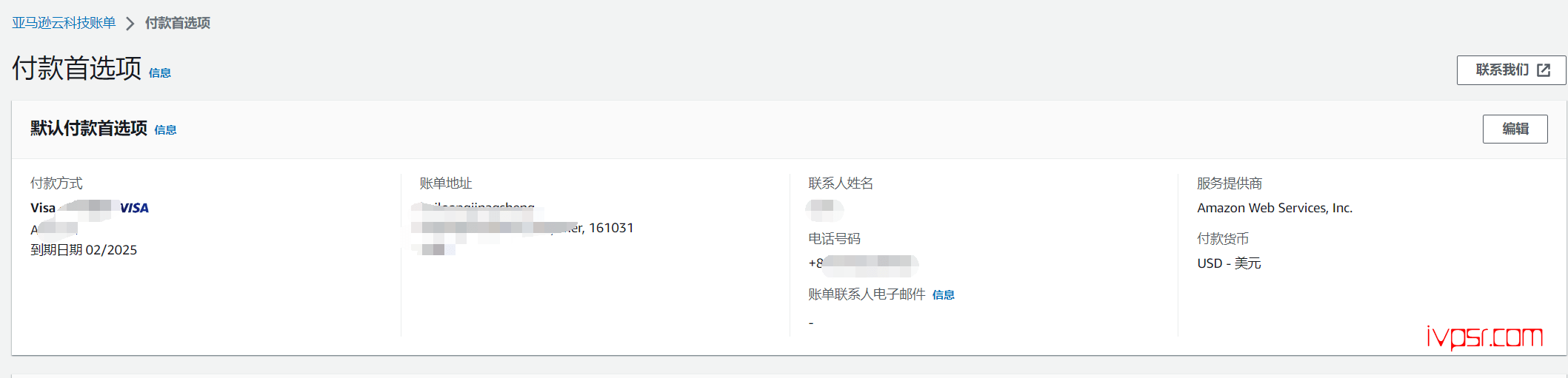This screenshot has height=378, width=1568.
Task: Click the 默认付款首选项 section heading
Action: [89, 128]
